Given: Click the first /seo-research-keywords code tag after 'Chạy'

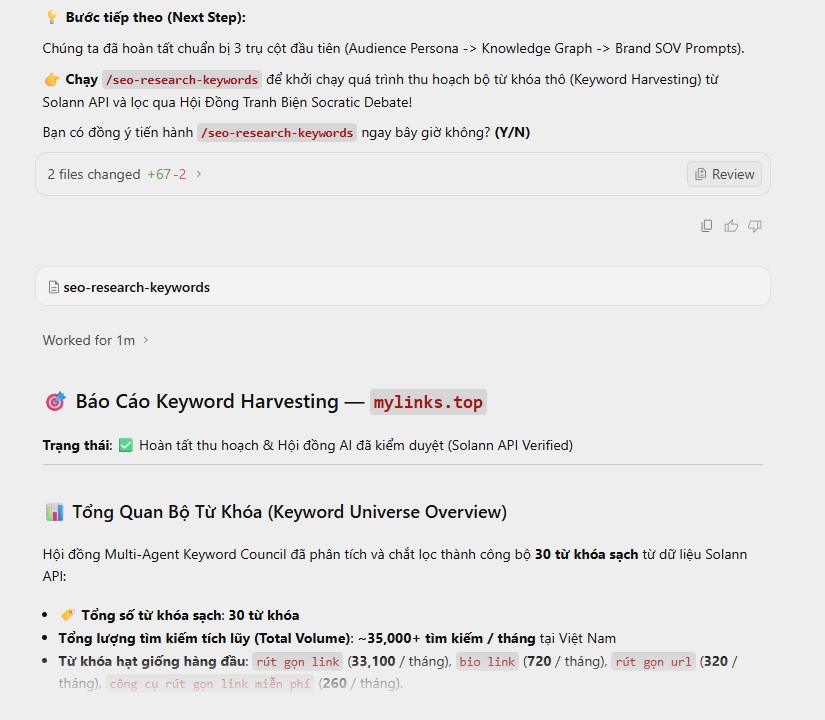Looking at the screenshot, I should coord(182,79).
